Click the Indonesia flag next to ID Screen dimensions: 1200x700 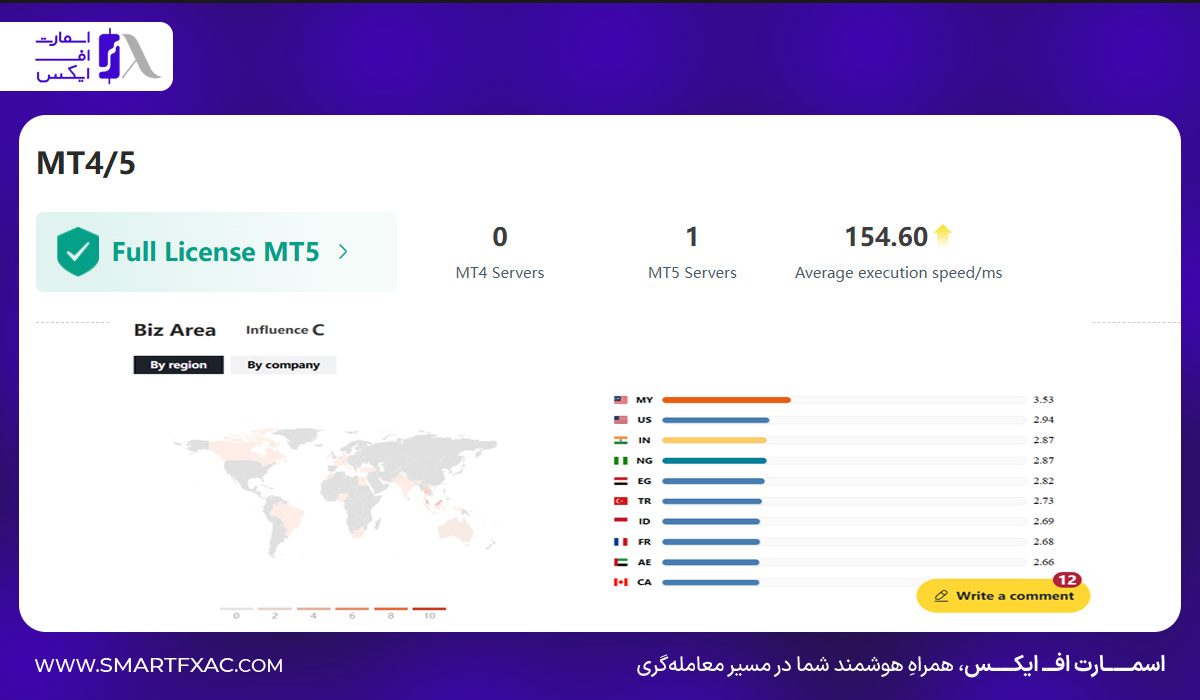point(621,521)
